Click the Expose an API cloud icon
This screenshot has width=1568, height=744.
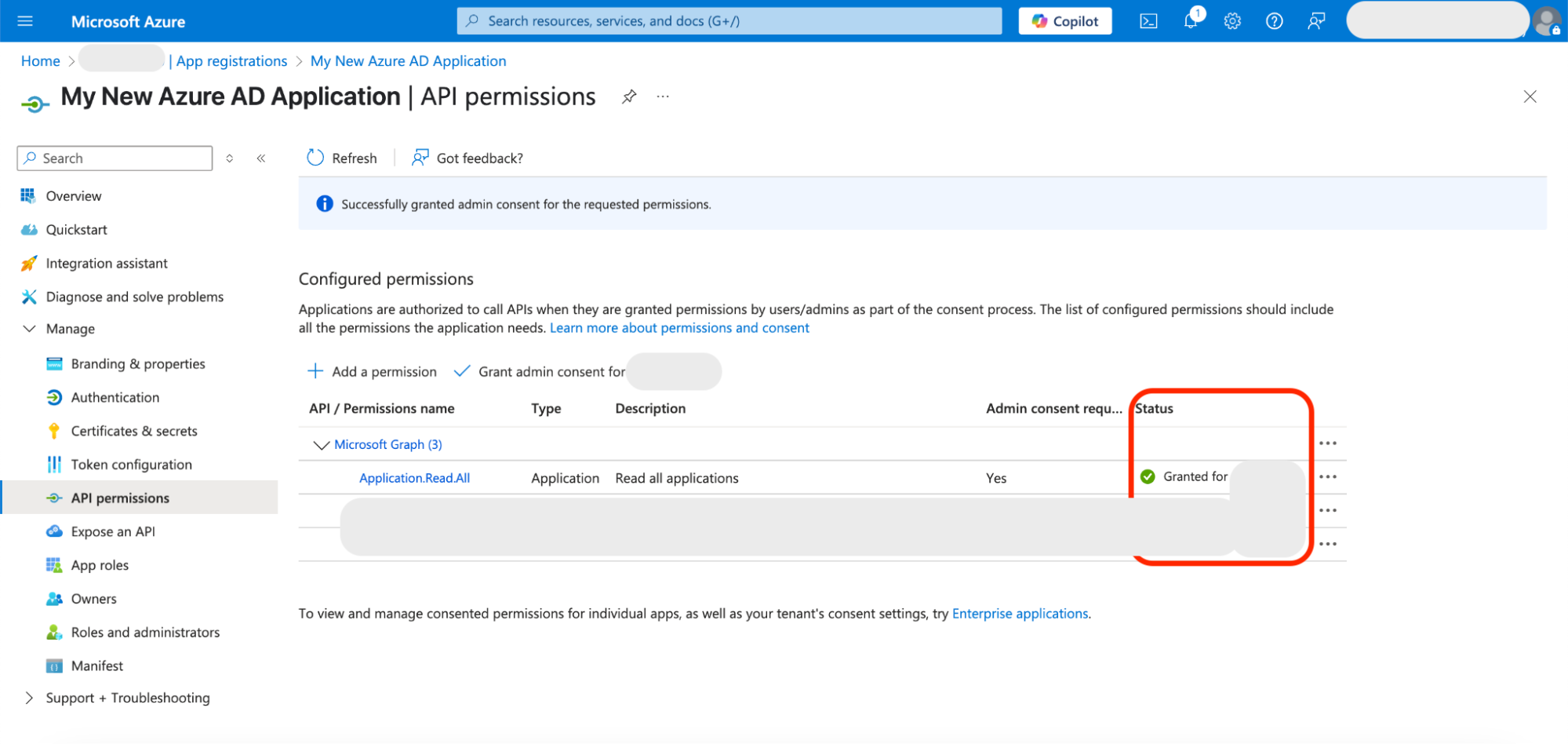54,531
